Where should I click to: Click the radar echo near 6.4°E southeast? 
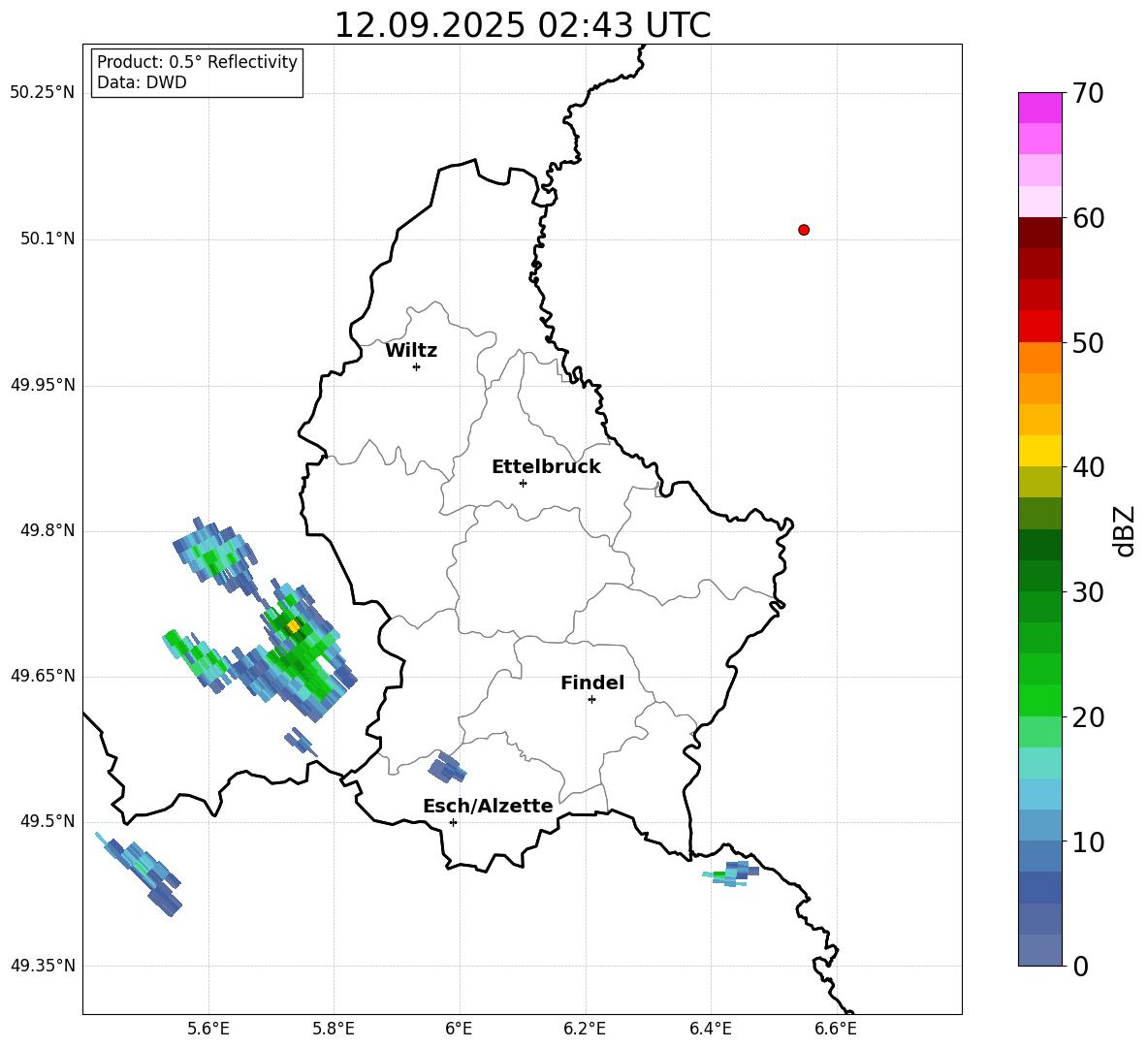pyautogui.click(x=731, y=873)
